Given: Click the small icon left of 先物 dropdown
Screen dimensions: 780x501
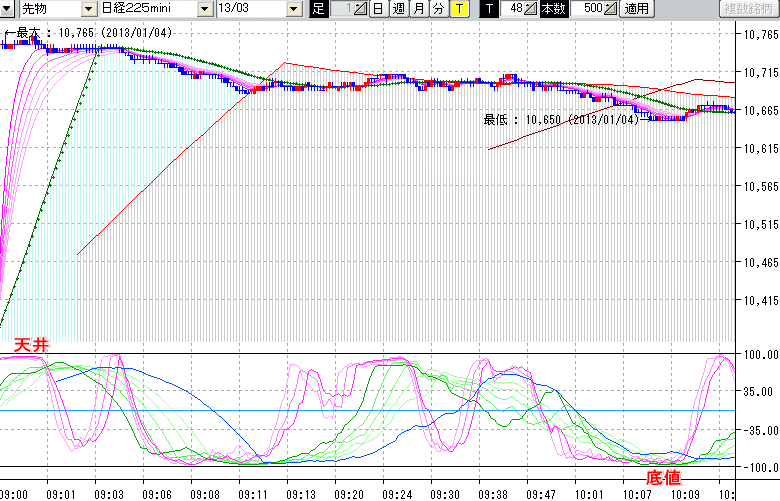Looking at the screenshot, I should click(x=8, y=9).
